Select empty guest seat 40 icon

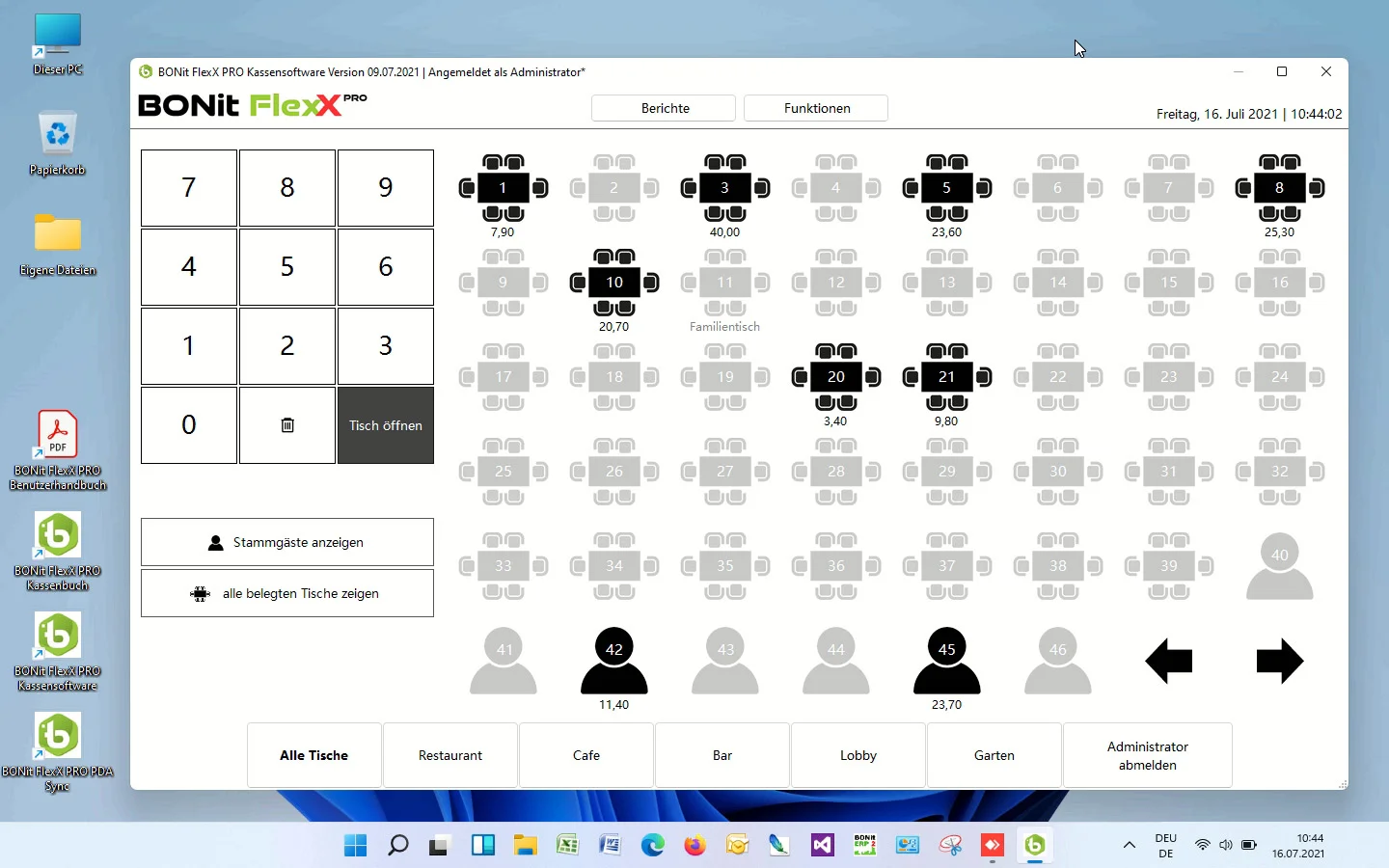click(x=1279, y=566)
